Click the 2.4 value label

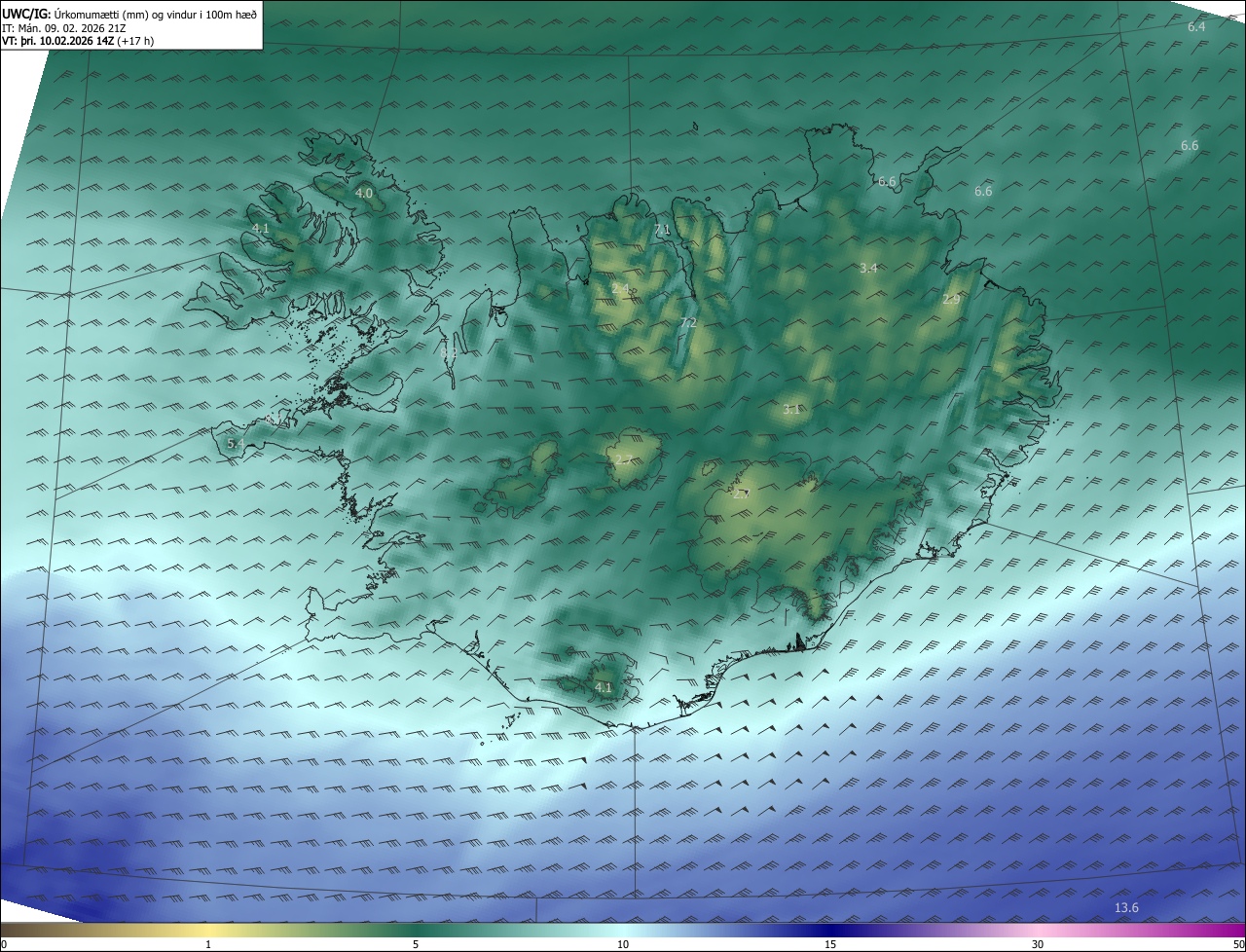coord(620,289)
